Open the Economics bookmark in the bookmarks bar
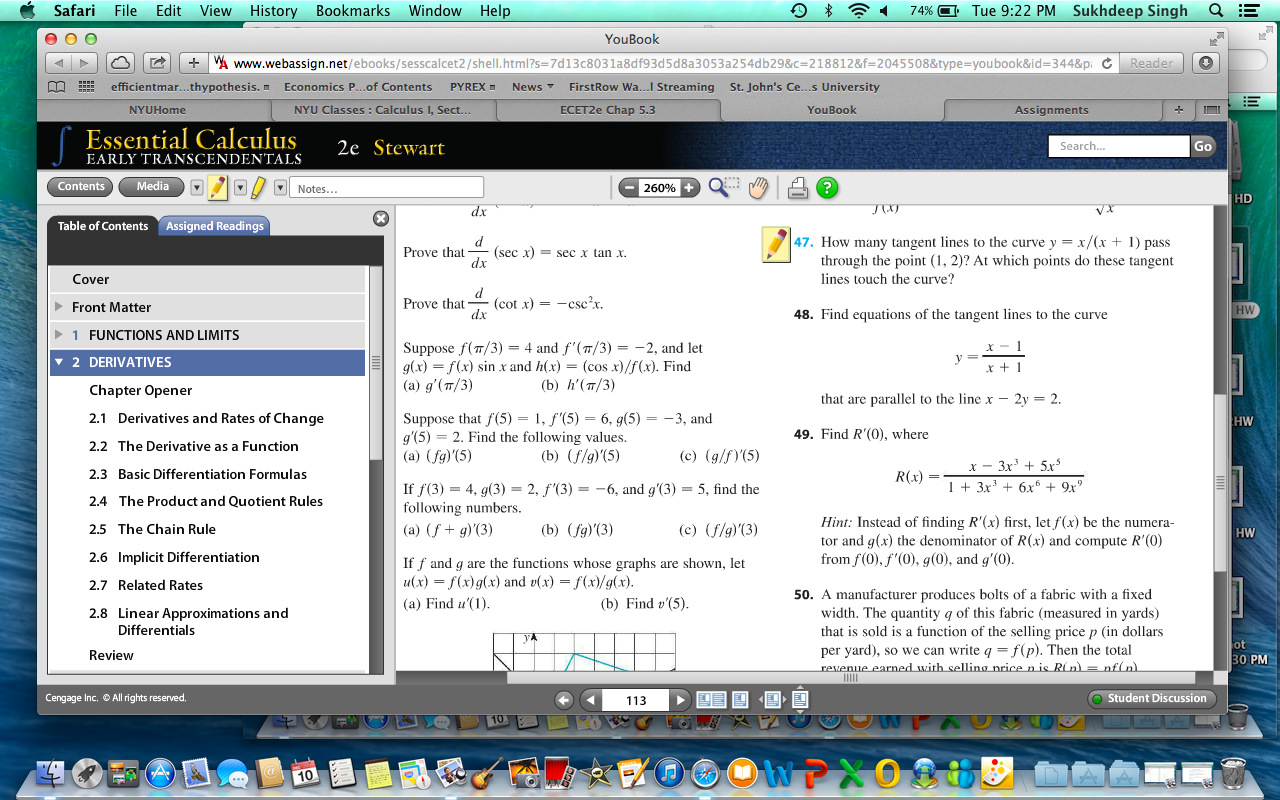The width and height of the screenshot is (1280, 800). (x=358, y=87)
